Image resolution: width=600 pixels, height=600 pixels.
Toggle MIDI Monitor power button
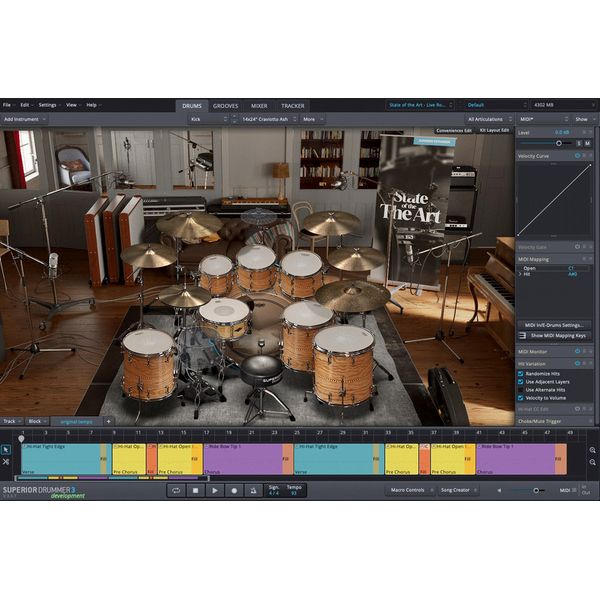[577, 351]
